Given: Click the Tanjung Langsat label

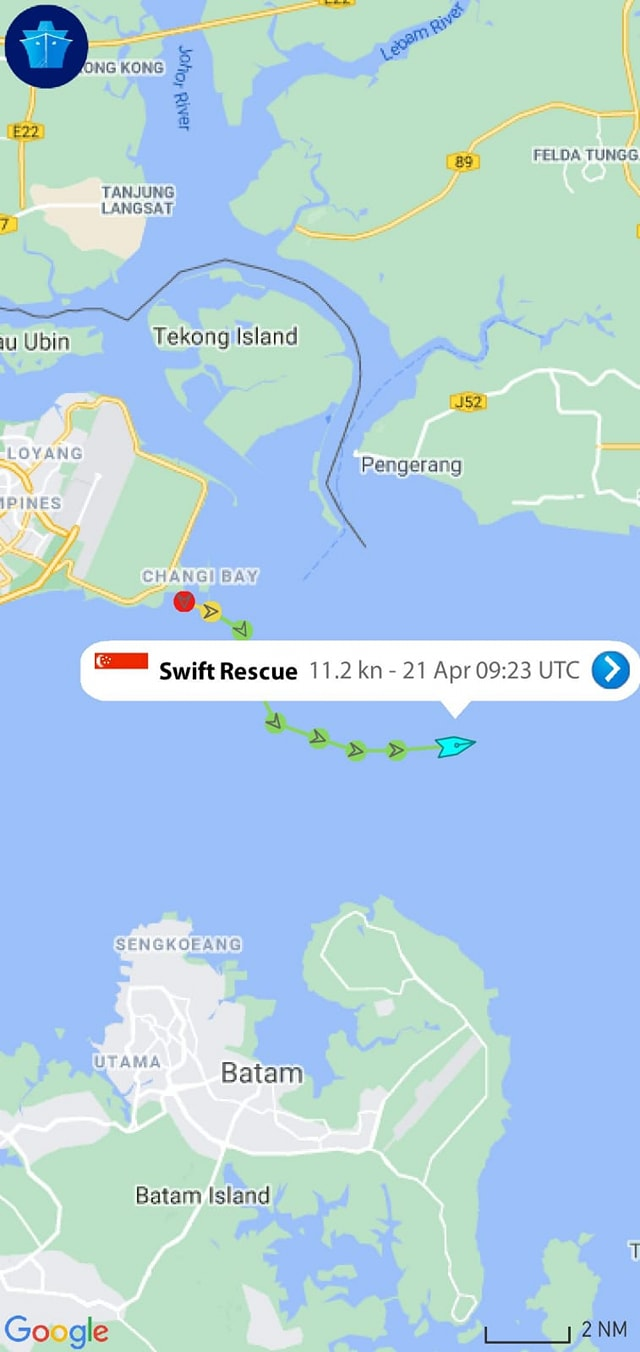Looking at the screenshot, I should pos(137,200).
